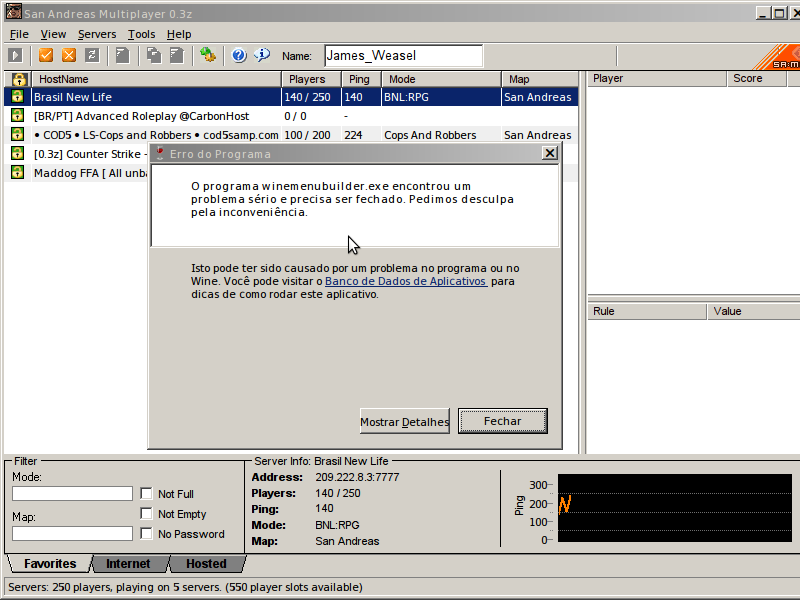800x600 pixels.
Task: Enable the Not Full filter checkbox
Action: tap(146, 493)
